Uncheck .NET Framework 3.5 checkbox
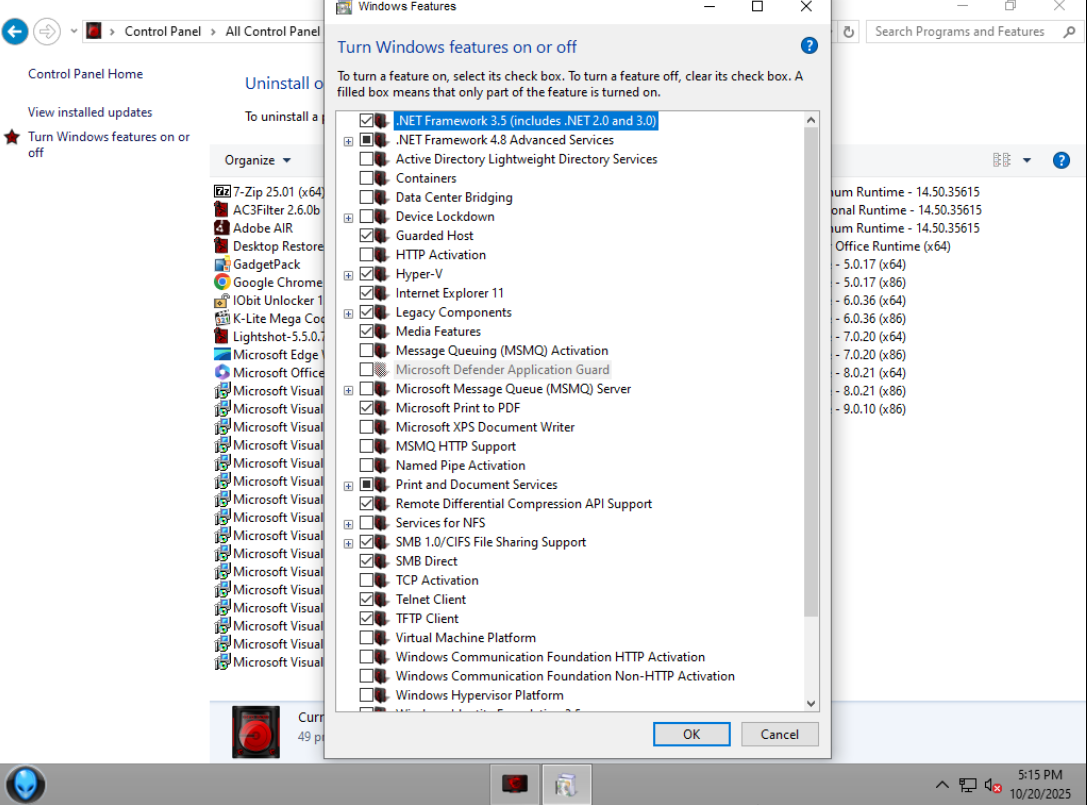The width and height of the screenshot is (1087, 805). (366, 121)
